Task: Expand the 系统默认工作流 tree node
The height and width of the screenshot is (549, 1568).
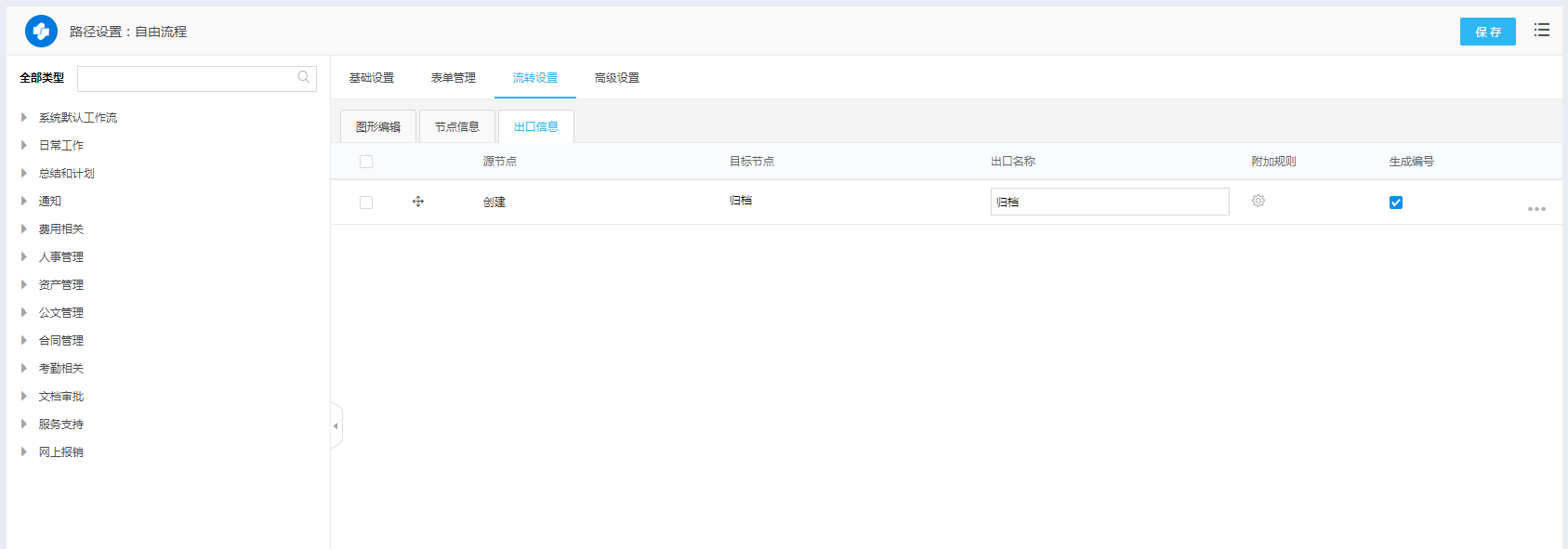Action: pyautogui.click(x=24, y=118)
